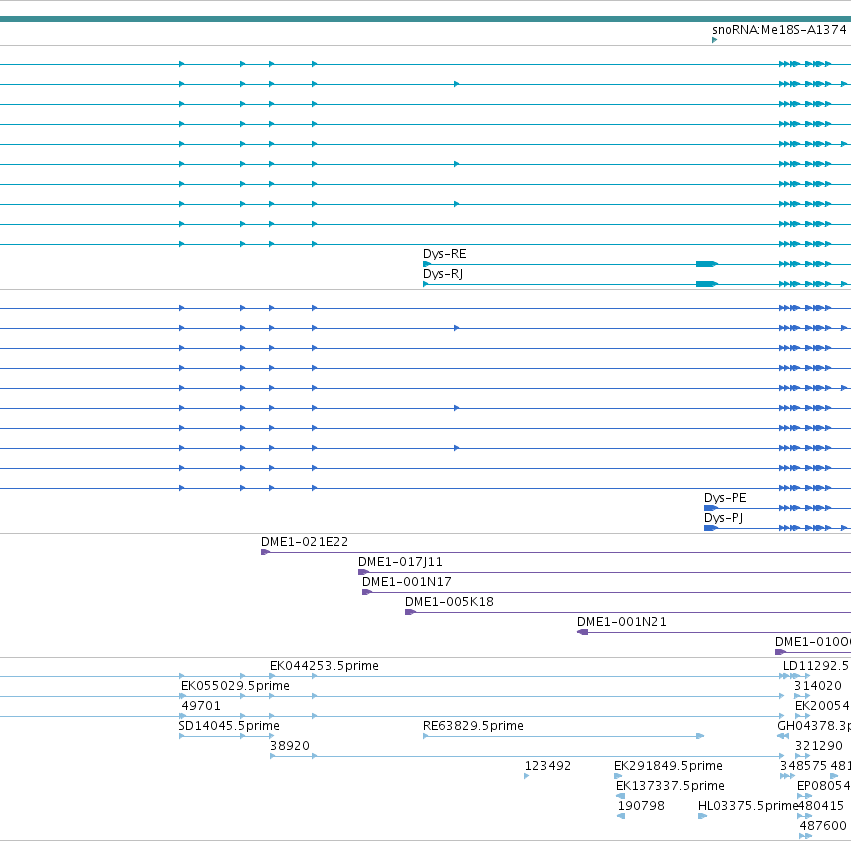Click the thick exon block on Dys-RJ transcript
The height and width of the screenshot is (841, 851).
click(x=707, y=284)
